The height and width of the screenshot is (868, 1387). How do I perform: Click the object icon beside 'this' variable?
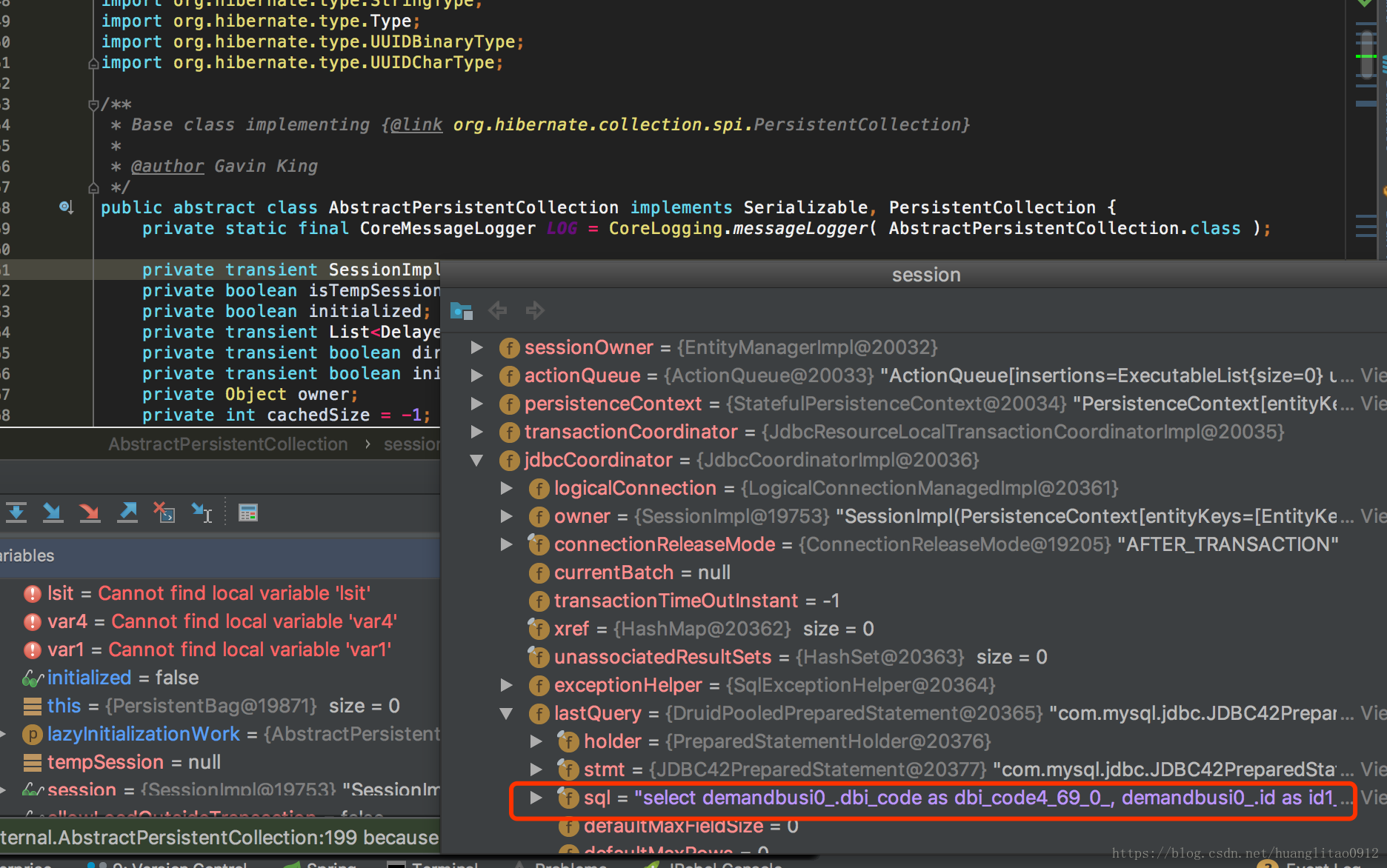[x=33, y=706]
